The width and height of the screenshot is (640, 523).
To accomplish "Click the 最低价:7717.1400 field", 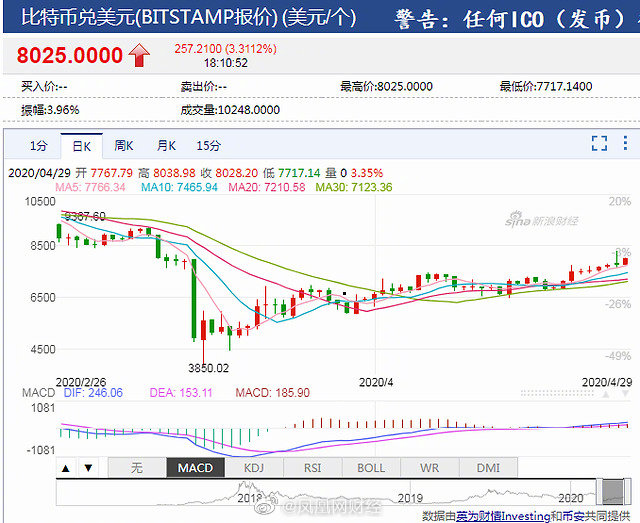I will (x=546, y=87).
